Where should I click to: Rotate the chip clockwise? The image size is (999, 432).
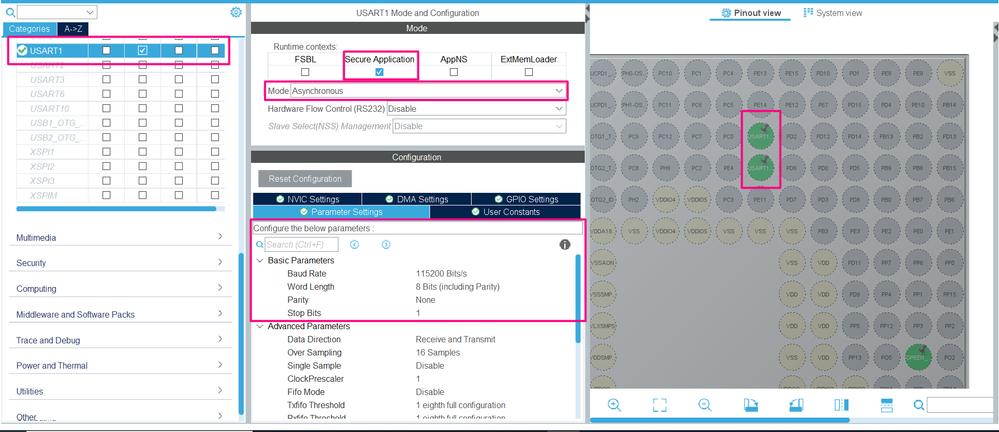(x=751, y=405)
